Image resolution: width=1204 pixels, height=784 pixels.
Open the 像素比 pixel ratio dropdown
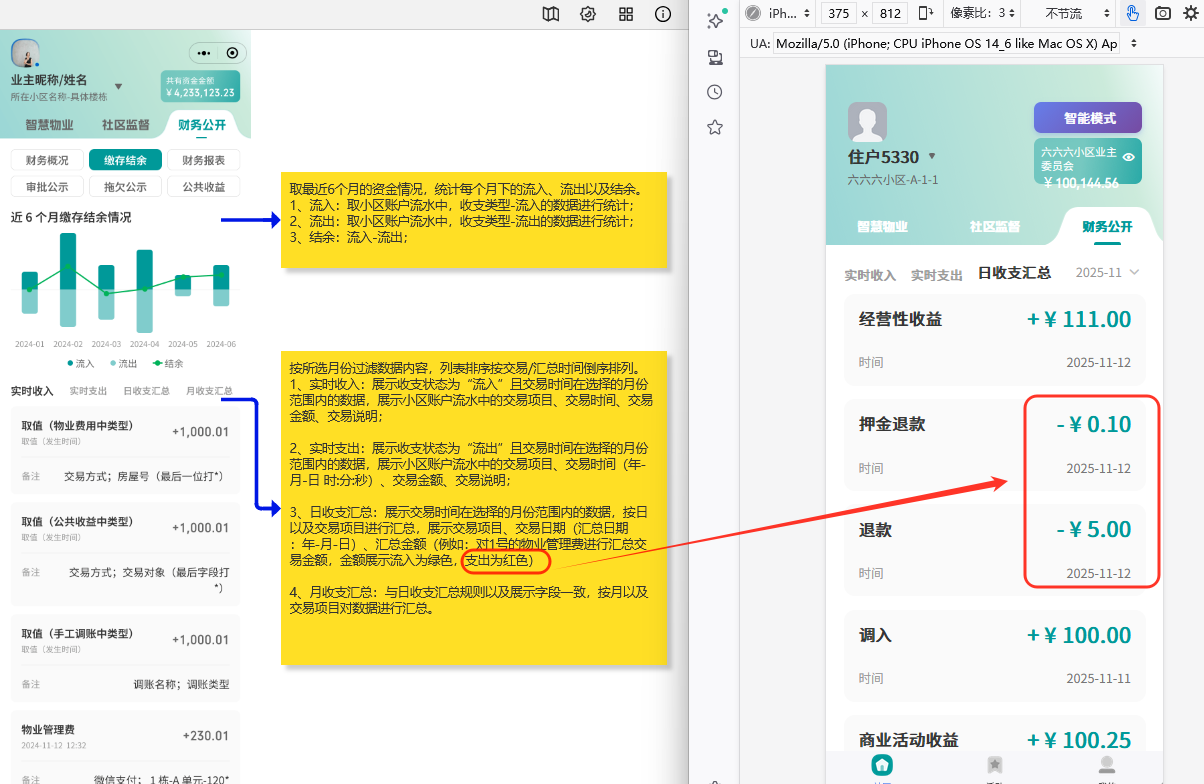[x=985, y=13]
